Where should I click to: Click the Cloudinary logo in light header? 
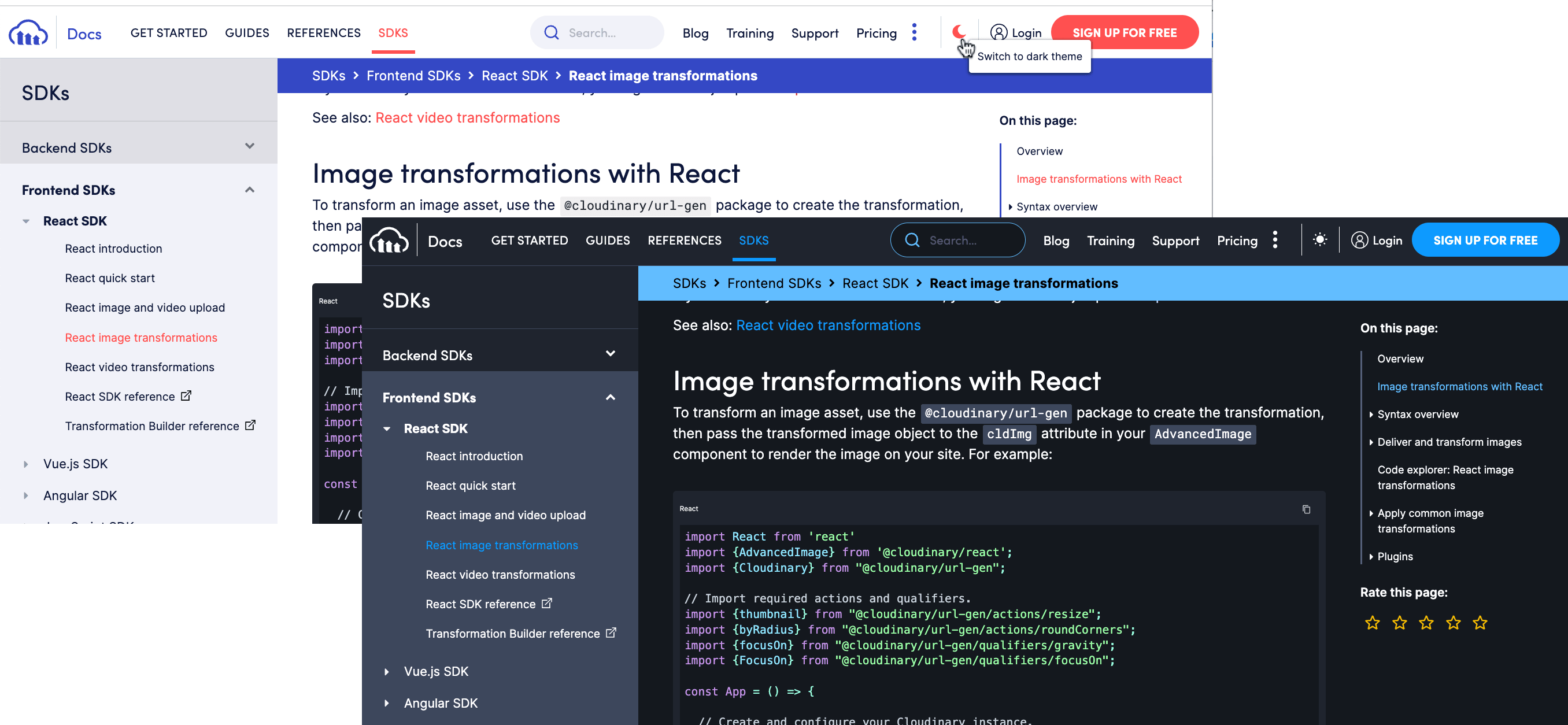click(x=28, y=33)
